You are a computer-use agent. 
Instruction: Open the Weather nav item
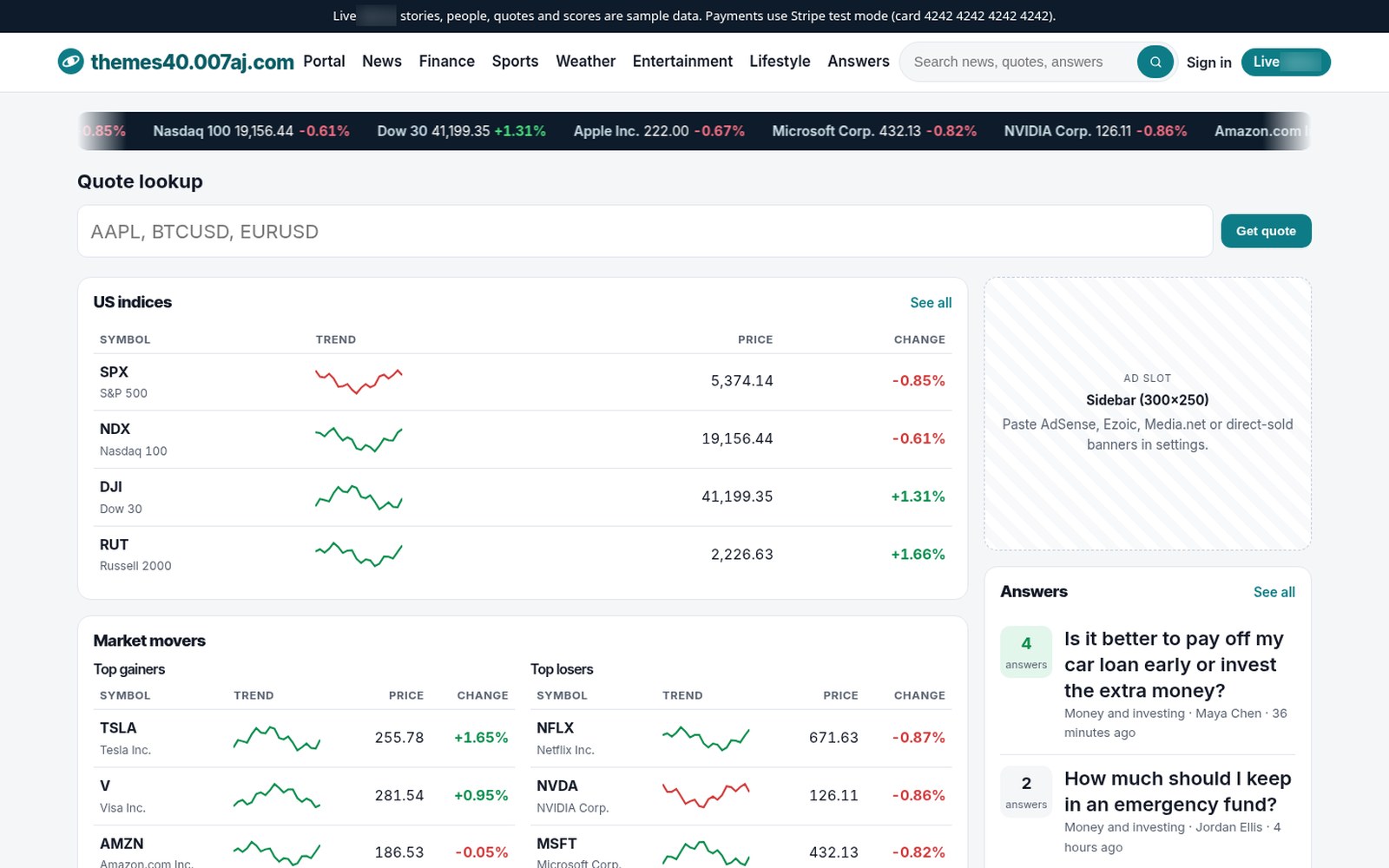pos(585,62)
